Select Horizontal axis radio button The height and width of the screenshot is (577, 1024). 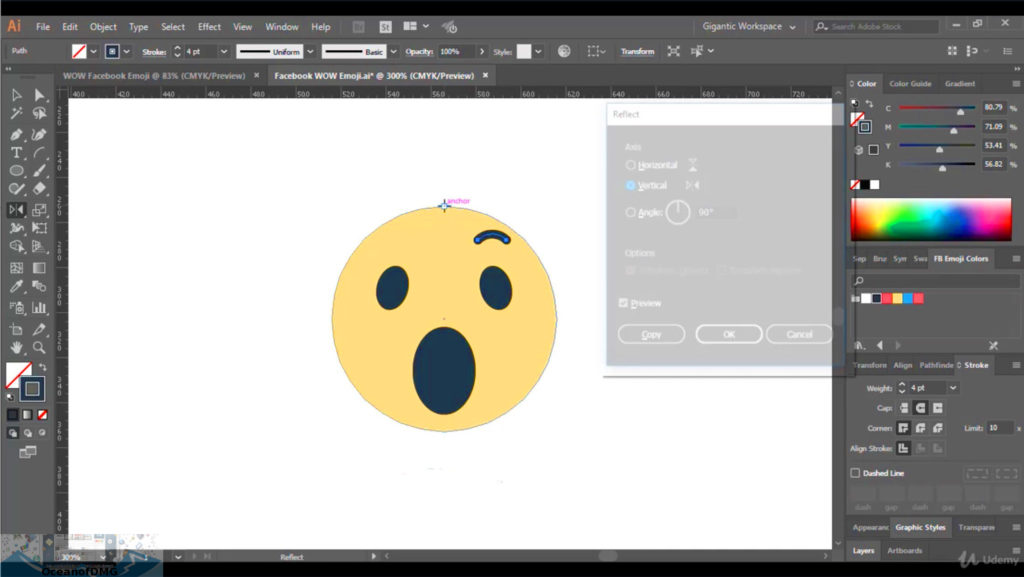click(x=630, y=165)
